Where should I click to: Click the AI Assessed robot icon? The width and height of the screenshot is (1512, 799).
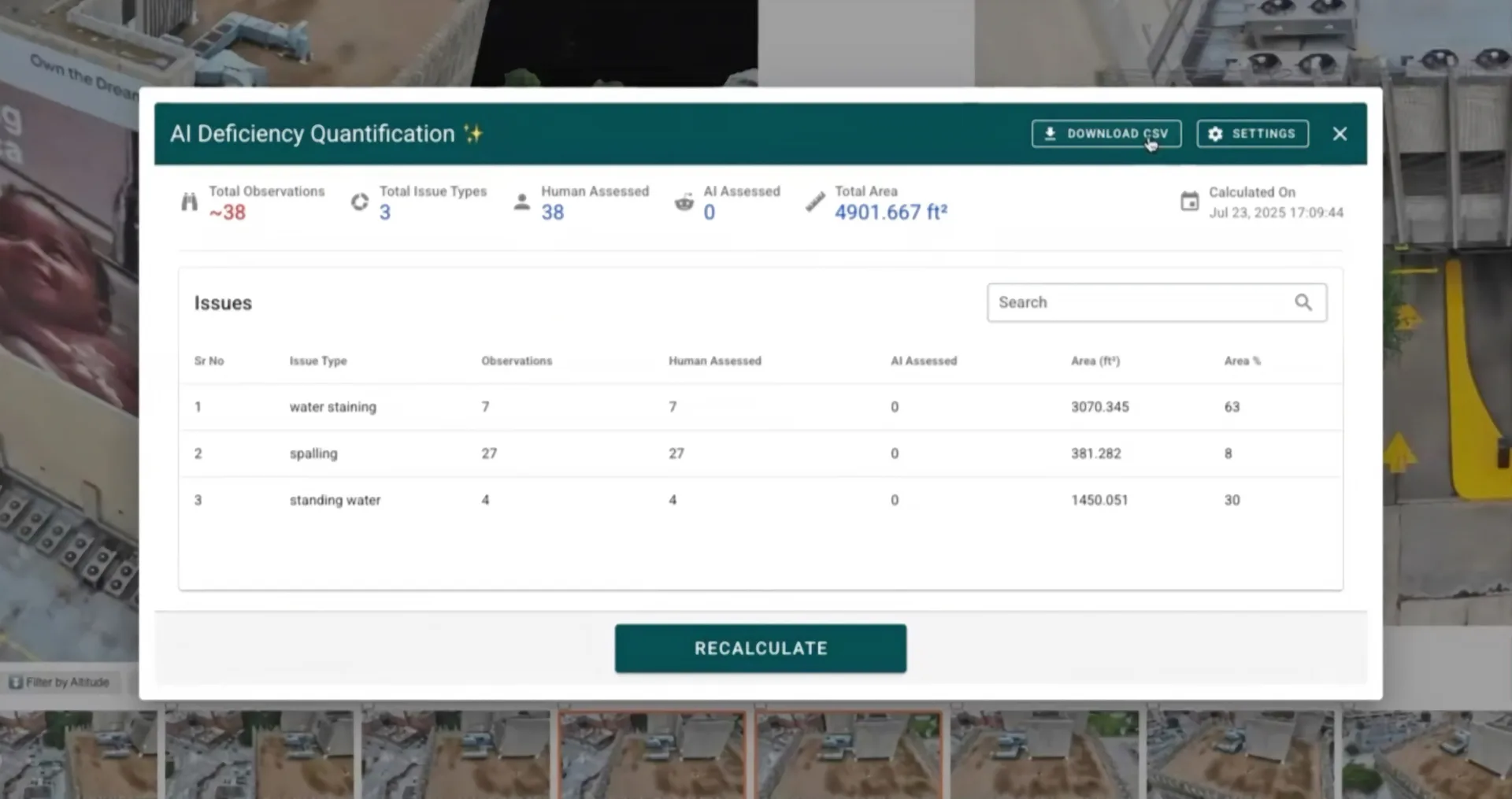684,202
